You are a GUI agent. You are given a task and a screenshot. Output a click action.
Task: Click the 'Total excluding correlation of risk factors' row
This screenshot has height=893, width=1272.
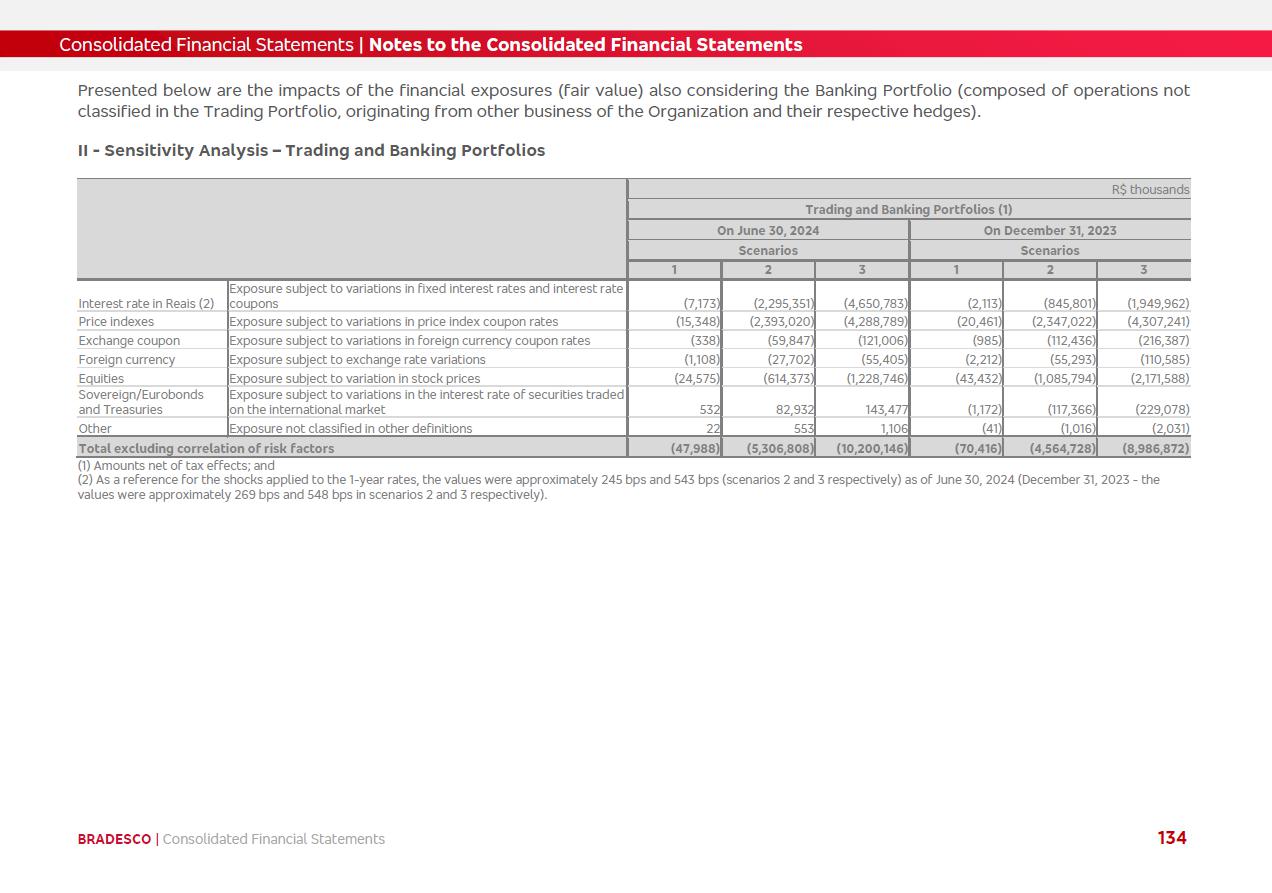pos(206,448)
